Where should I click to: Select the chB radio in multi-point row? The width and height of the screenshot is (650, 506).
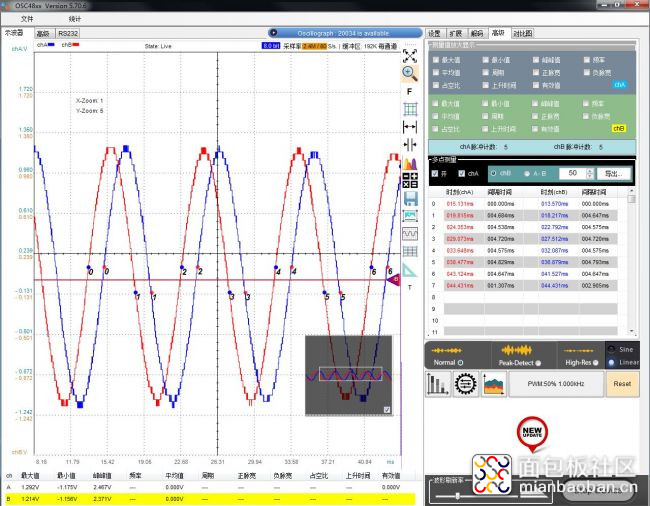click(493, 173)
